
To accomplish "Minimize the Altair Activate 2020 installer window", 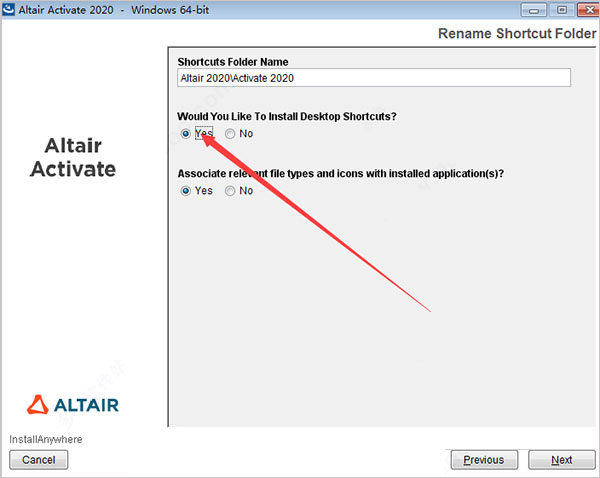I will (x=533, y=10).
